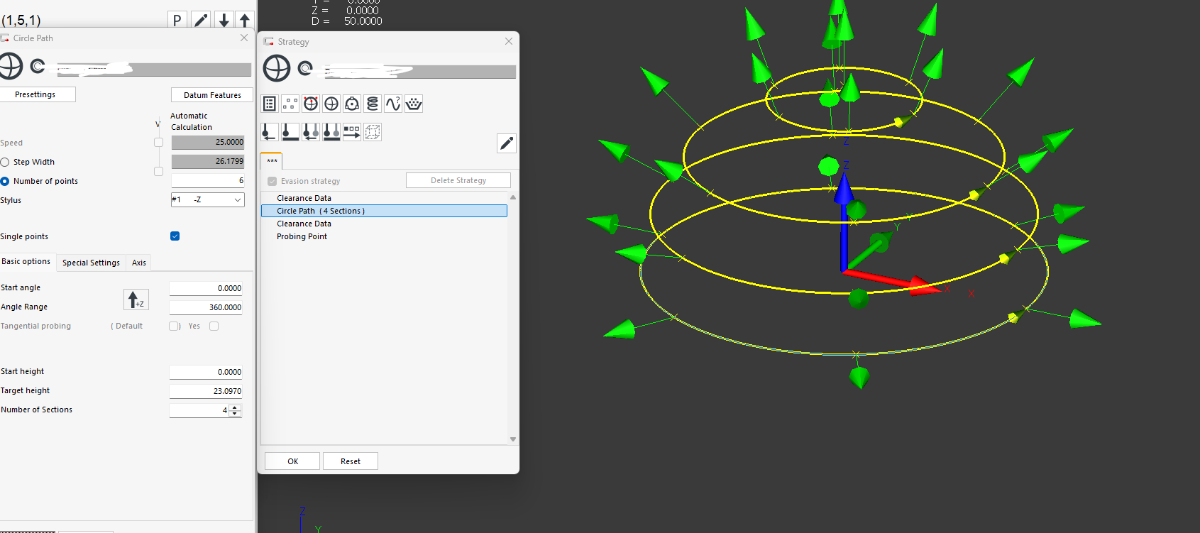Click the coil spring helix path icon
1200x533 pixels.
[372, 104]
